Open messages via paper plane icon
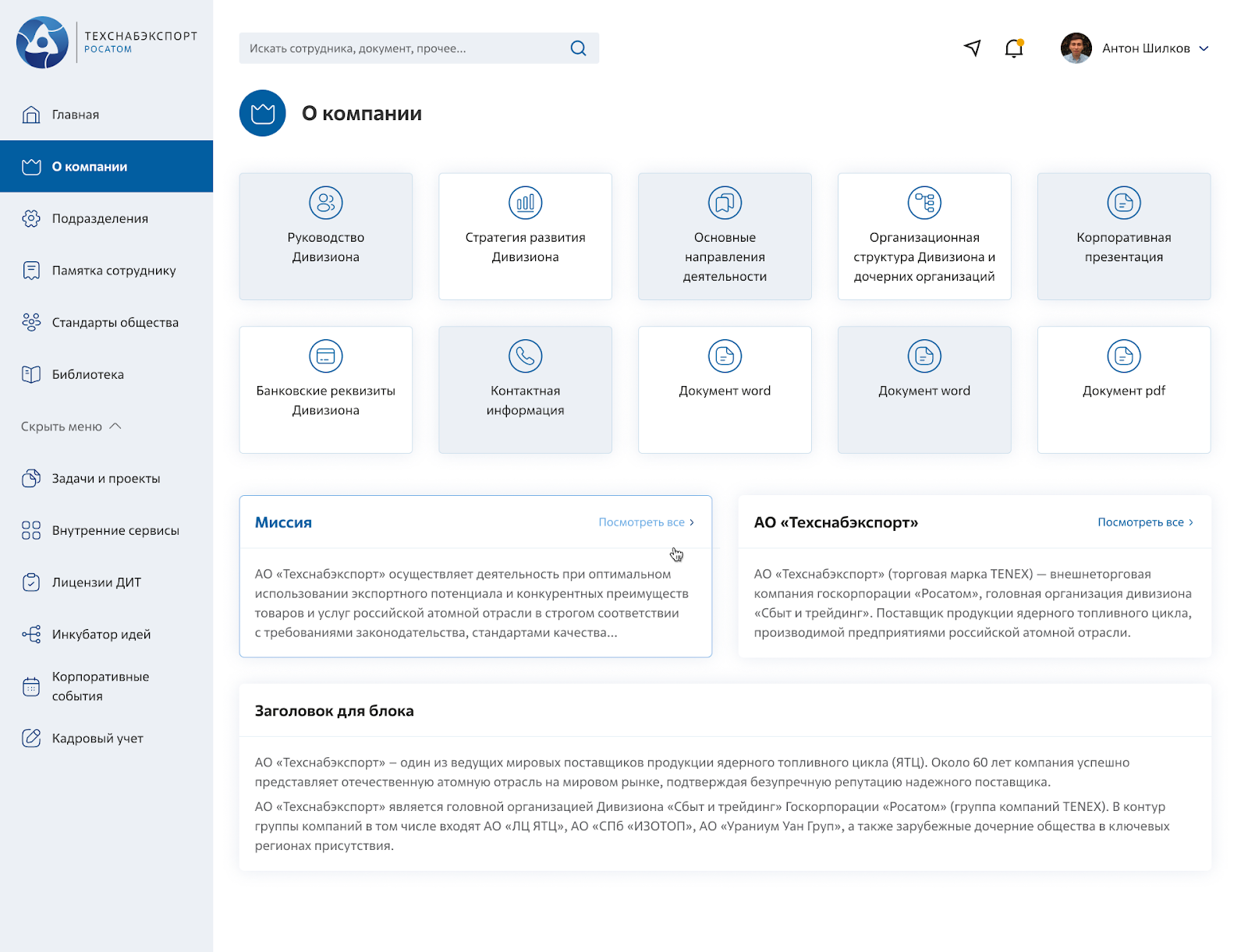Viewport: 1248px width, 952px height. [x=972, y=48]
